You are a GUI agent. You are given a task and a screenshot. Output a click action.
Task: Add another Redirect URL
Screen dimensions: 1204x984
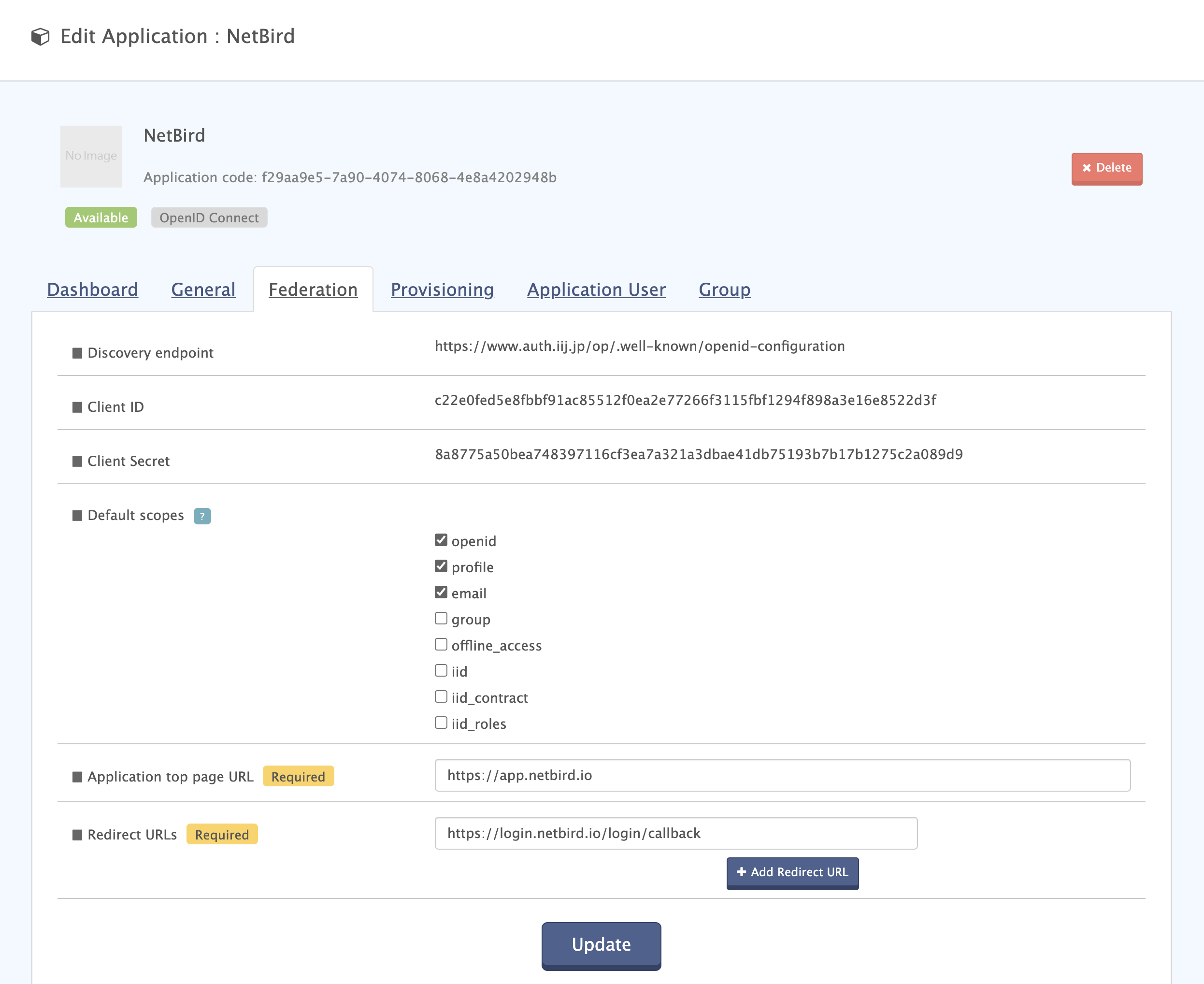tap(793, 873)
